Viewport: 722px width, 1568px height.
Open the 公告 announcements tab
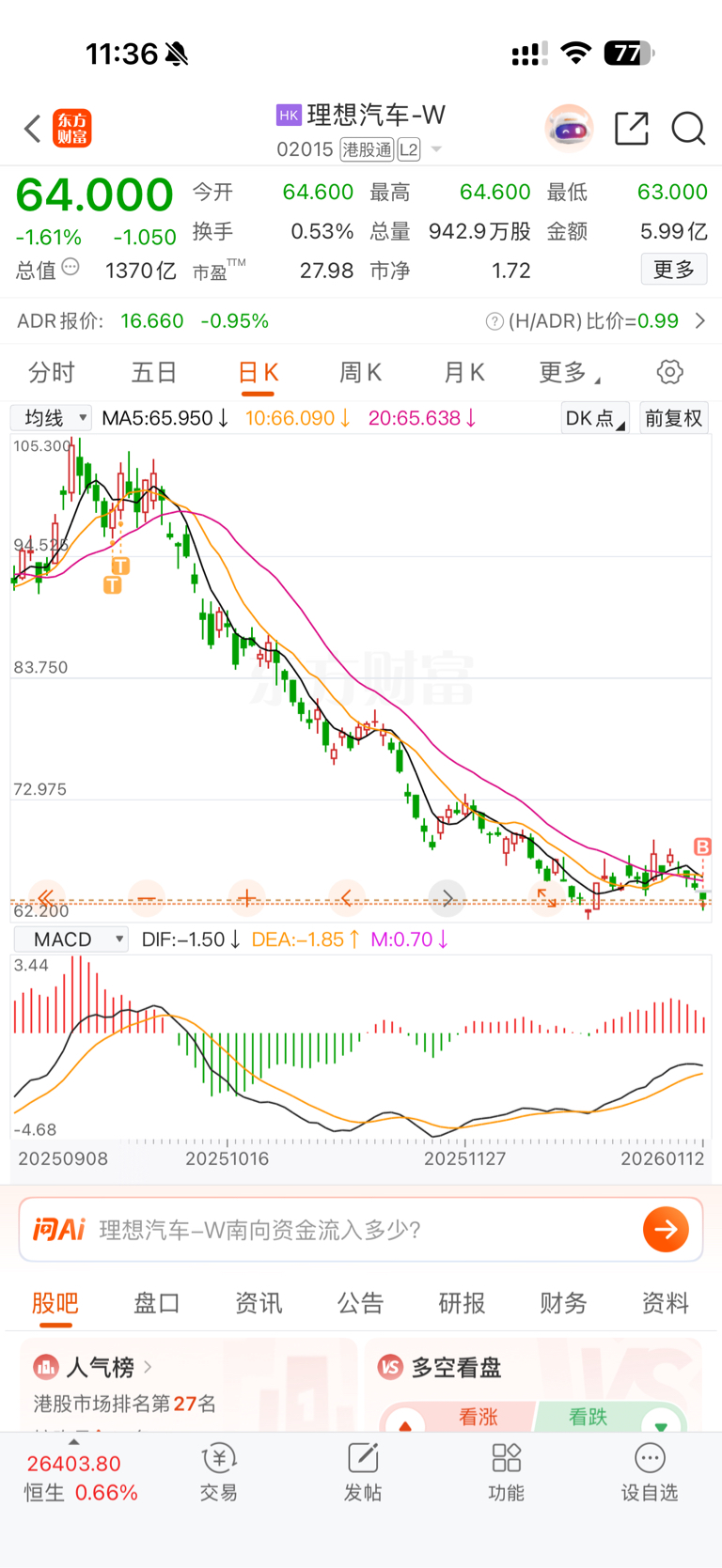360,1303
